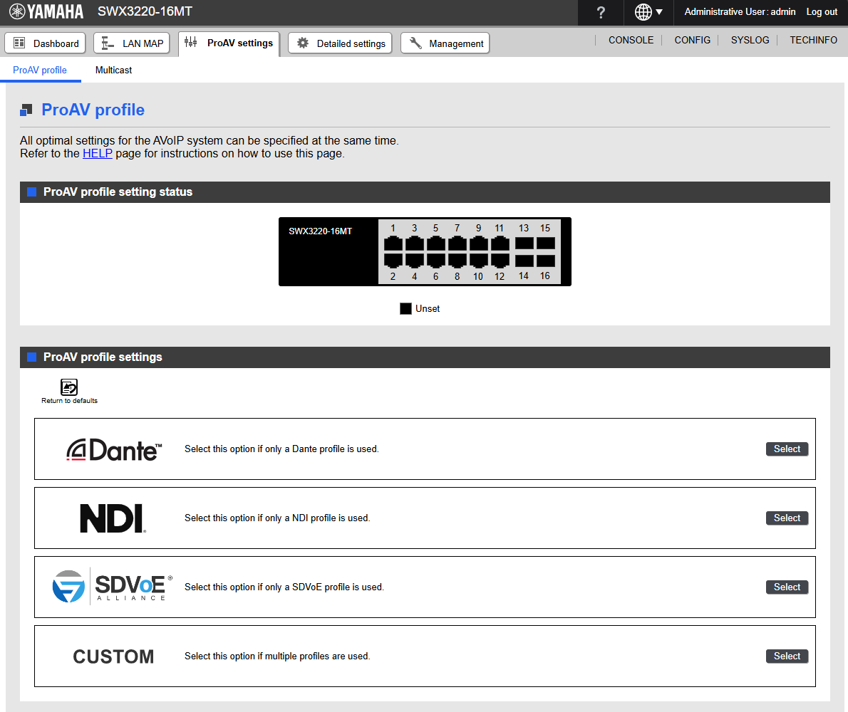Open the language globe dropdown
This screenshot has width=848, height=712.
[649, 12]
